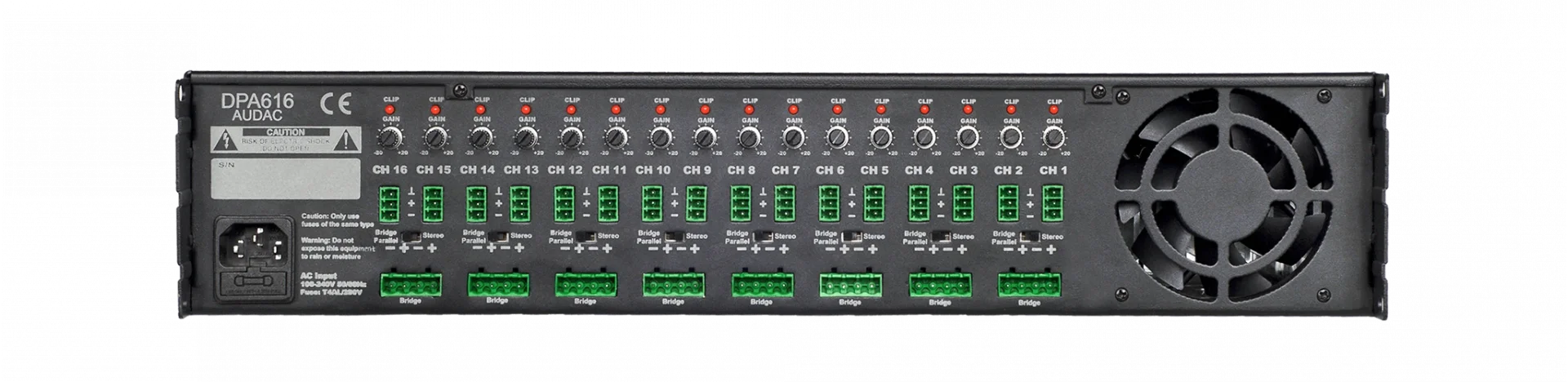Click the CH 1 gain knob

[x=1054, y=136]
